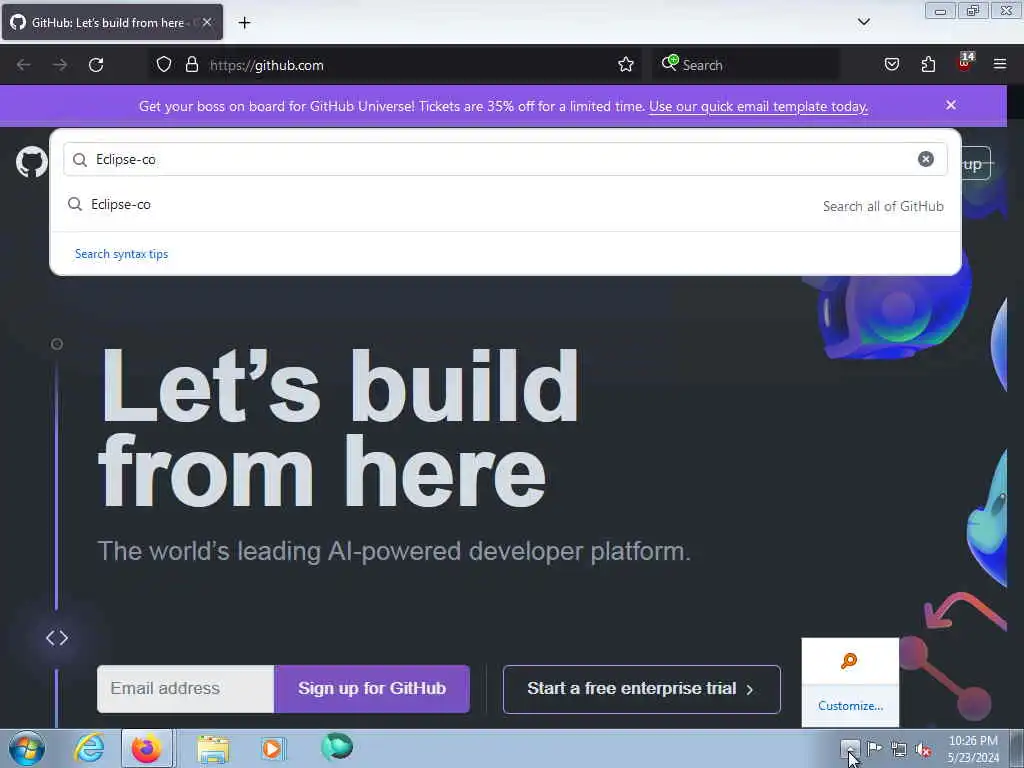Launch Windows Media Player
1024x768 pixels.
tap(272, 748)
